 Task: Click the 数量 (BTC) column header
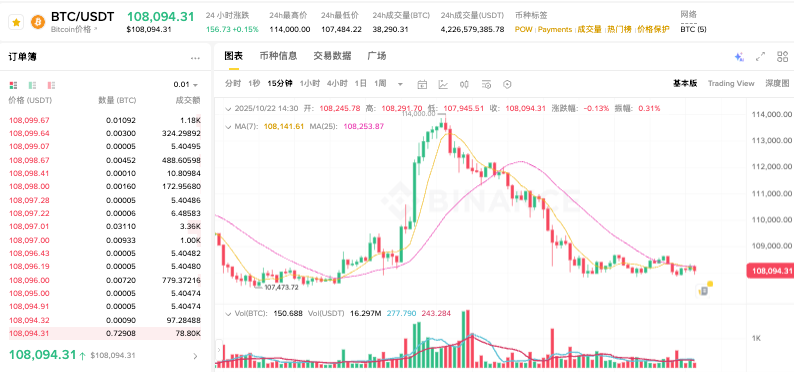point(117,100)
